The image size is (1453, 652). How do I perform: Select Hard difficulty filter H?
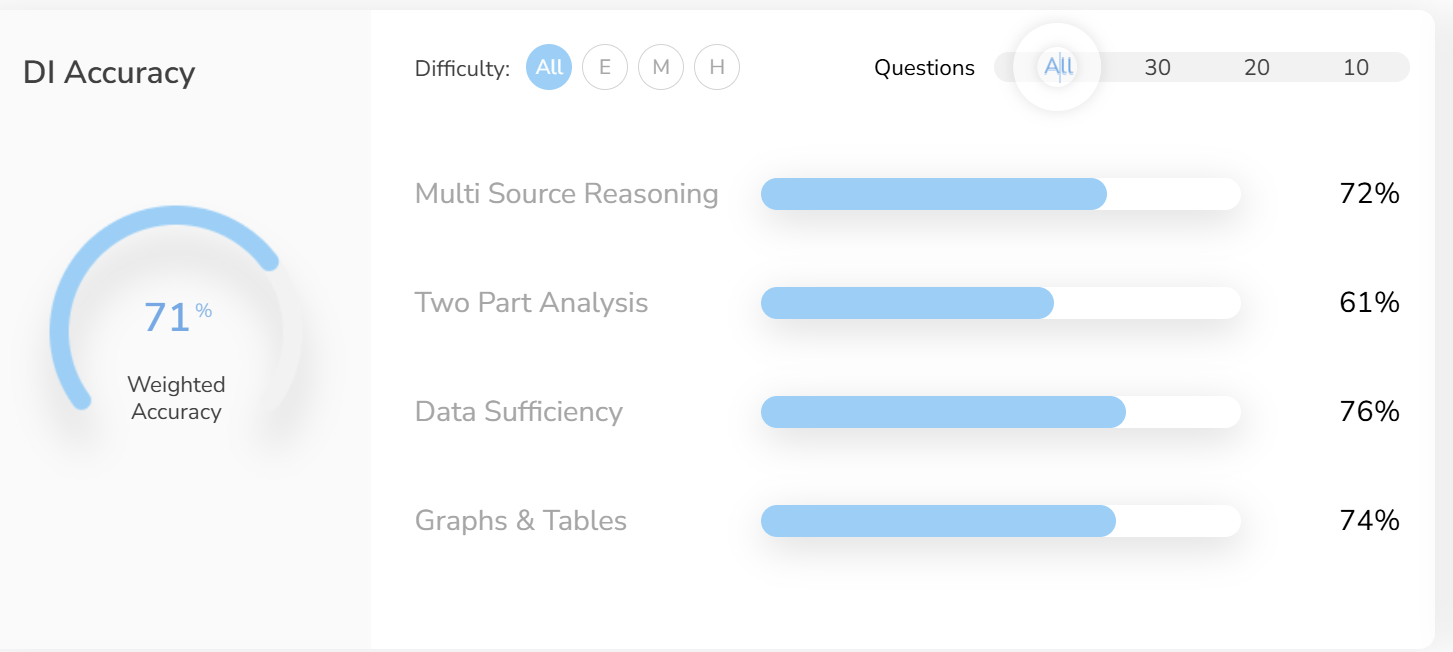coord(717,68)
